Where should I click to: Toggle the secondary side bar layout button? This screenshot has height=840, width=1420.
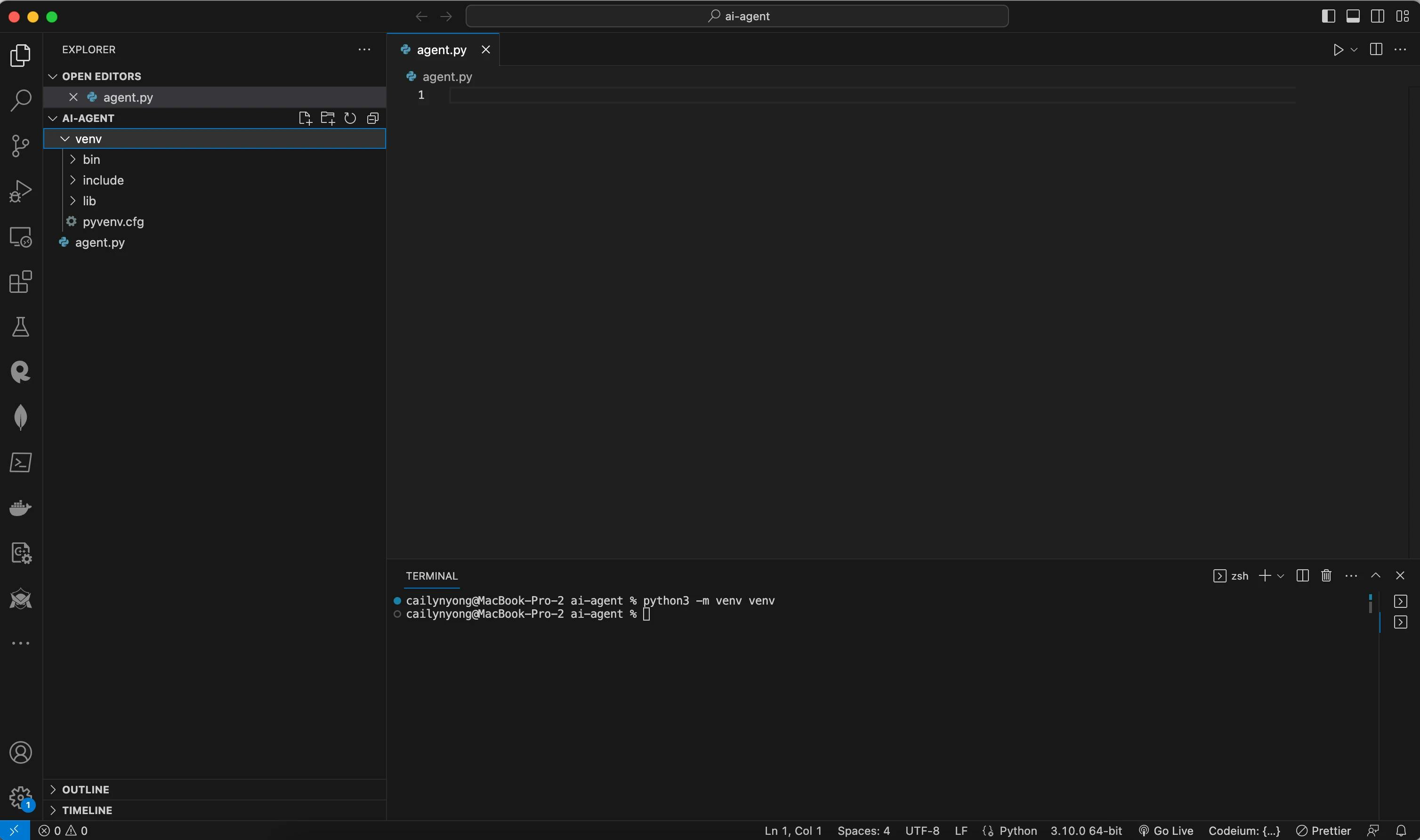(1378, 16)
